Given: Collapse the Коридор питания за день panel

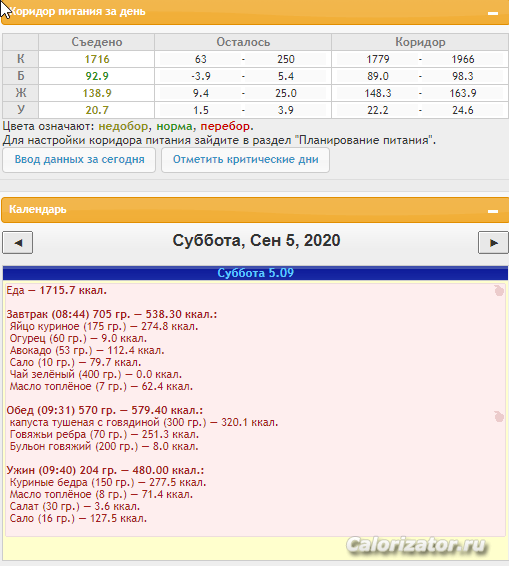Looking at the screenshot, I should click(493, 13).
